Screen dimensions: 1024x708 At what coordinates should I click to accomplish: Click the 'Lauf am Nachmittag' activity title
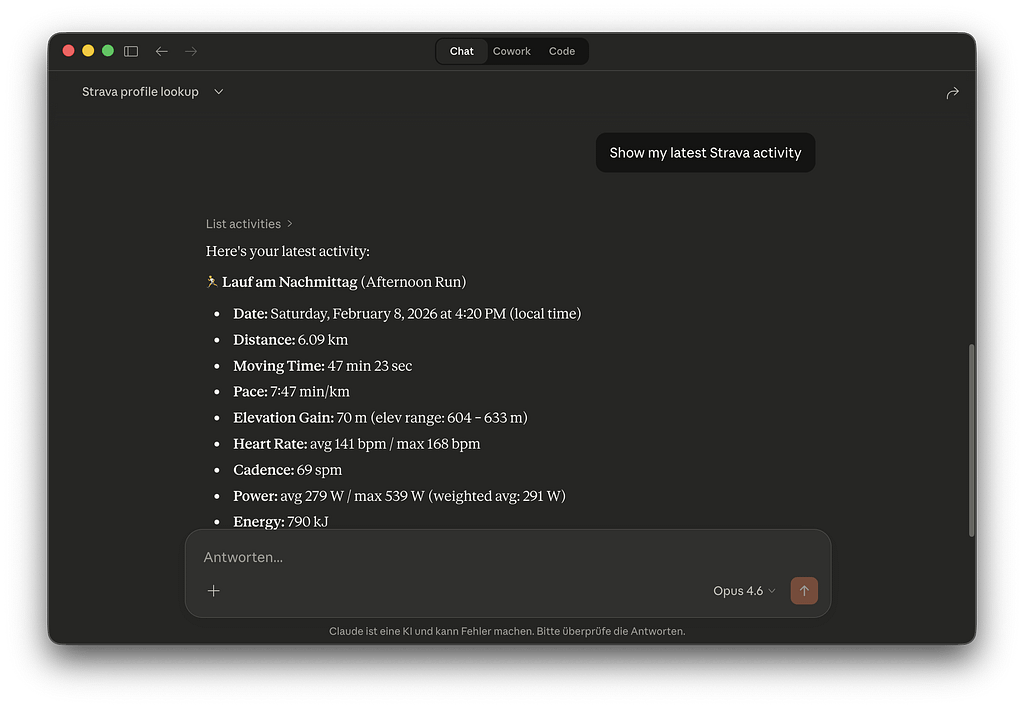pos(289,282)
